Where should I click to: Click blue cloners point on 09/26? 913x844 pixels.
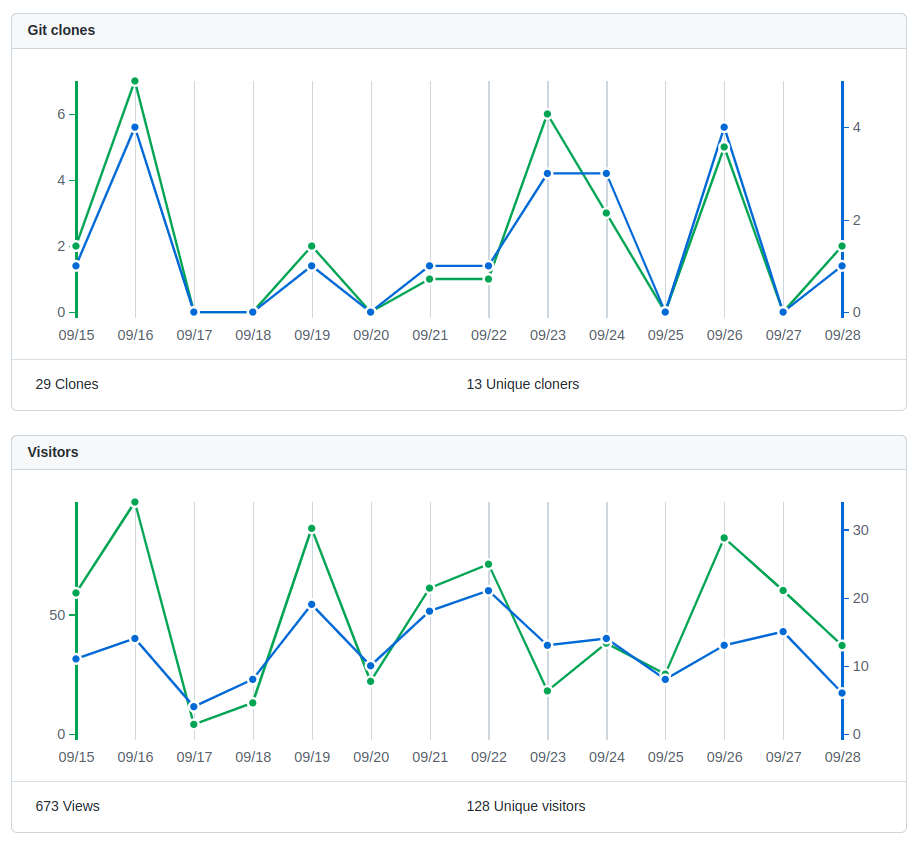(724, 128)
